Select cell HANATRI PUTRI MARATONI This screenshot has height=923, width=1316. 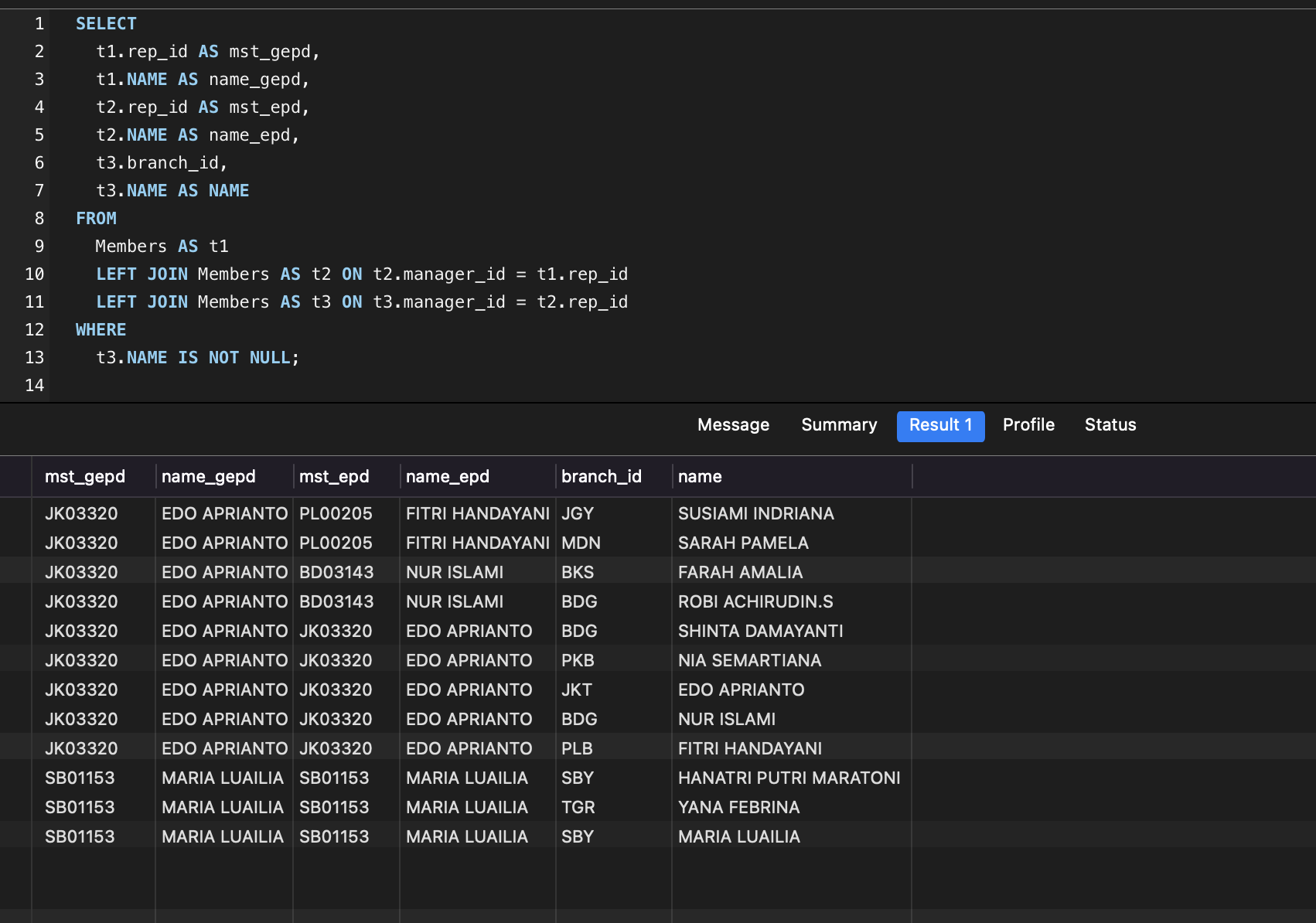[x=789, y=778]
